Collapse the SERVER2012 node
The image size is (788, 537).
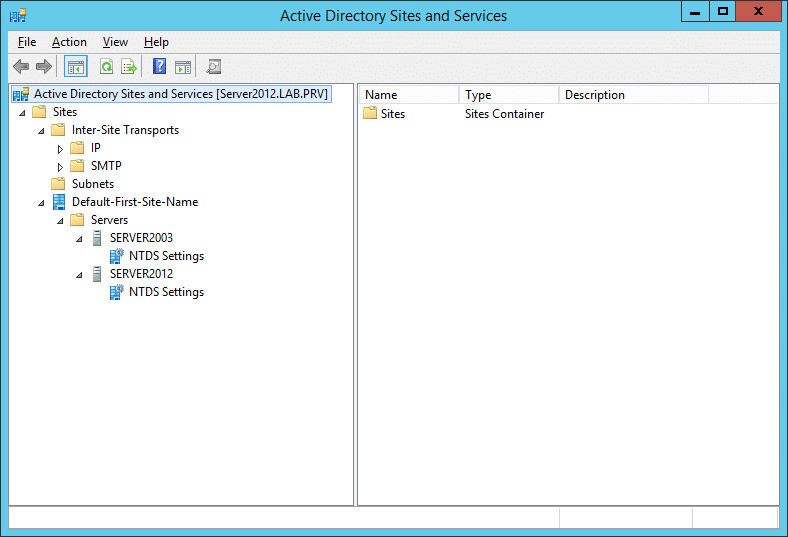click(x=79, y=275)
